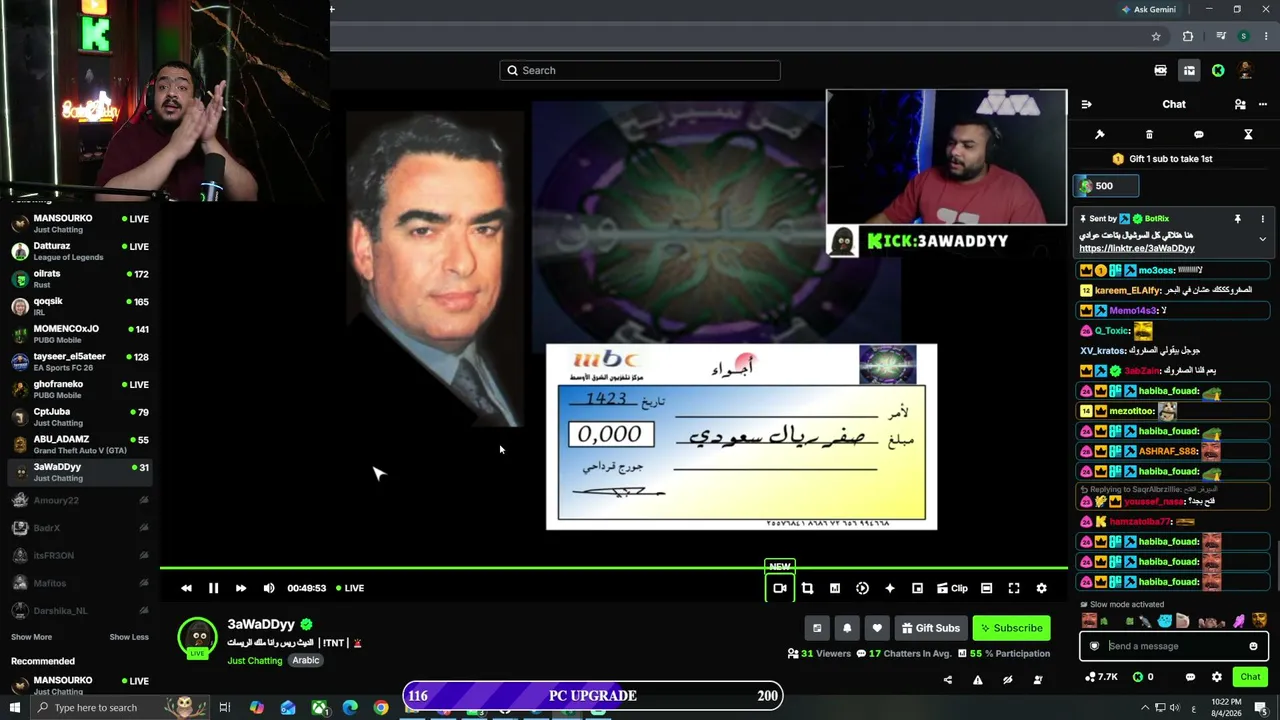Click the sparkle icon in player controls
The height and width of the screenshot is (720, 1280).
click(890, 588)
